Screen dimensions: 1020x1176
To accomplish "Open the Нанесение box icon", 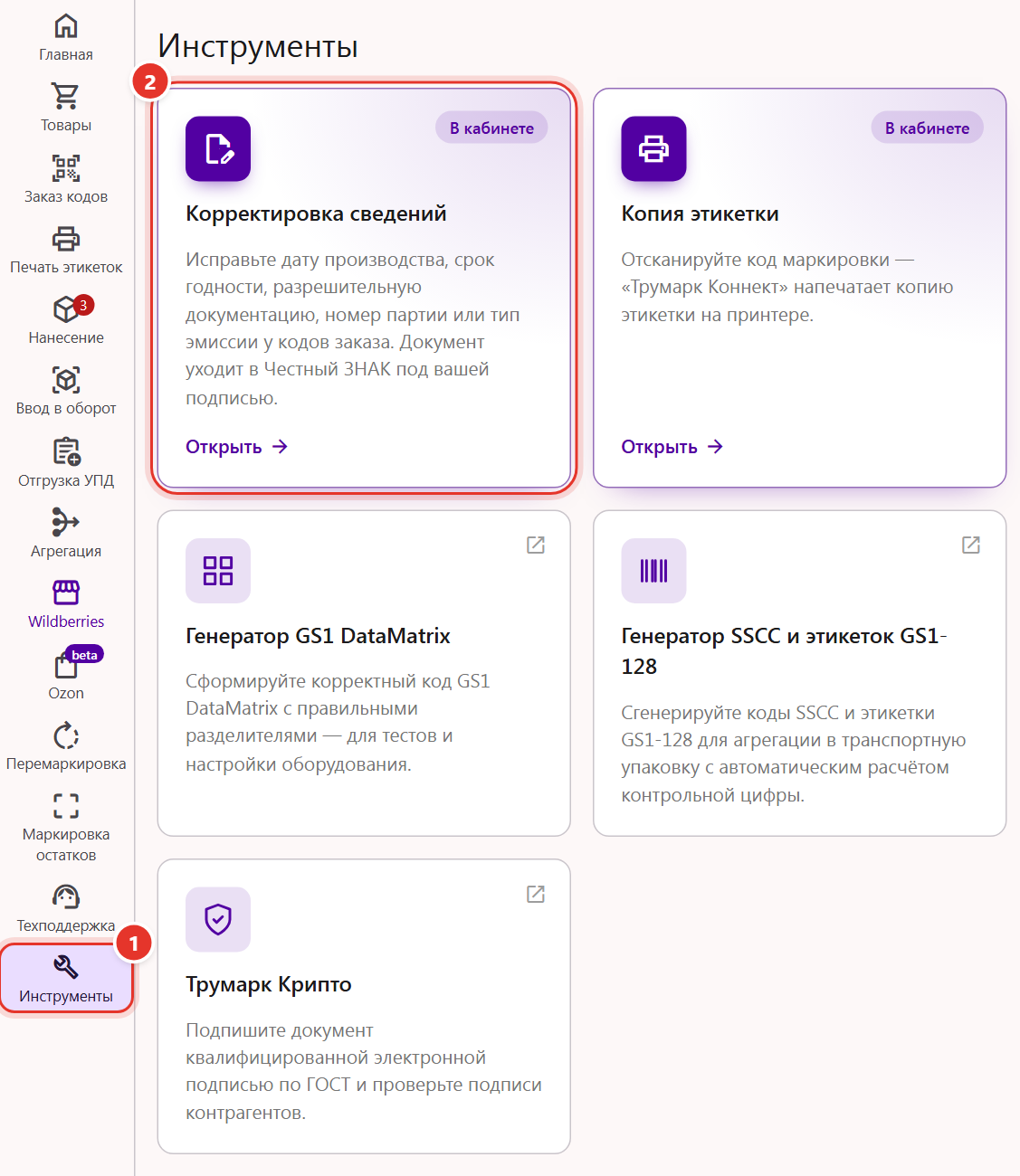I will tap(66, 309).
